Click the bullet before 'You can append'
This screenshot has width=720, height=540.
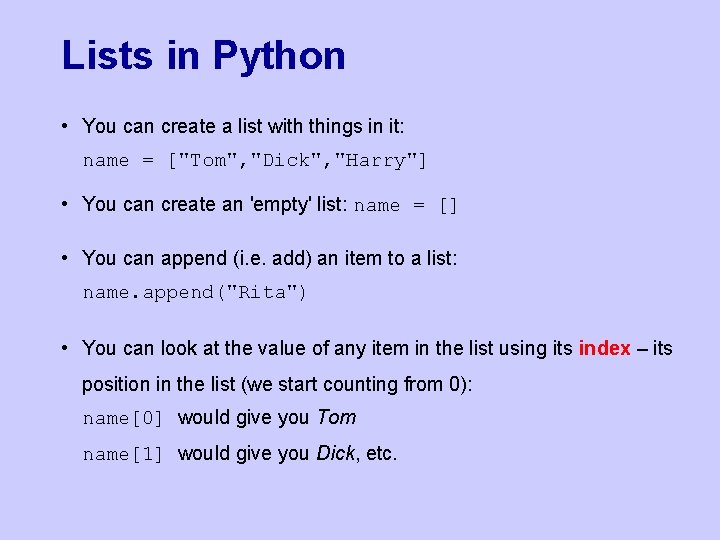coord(63,258)
